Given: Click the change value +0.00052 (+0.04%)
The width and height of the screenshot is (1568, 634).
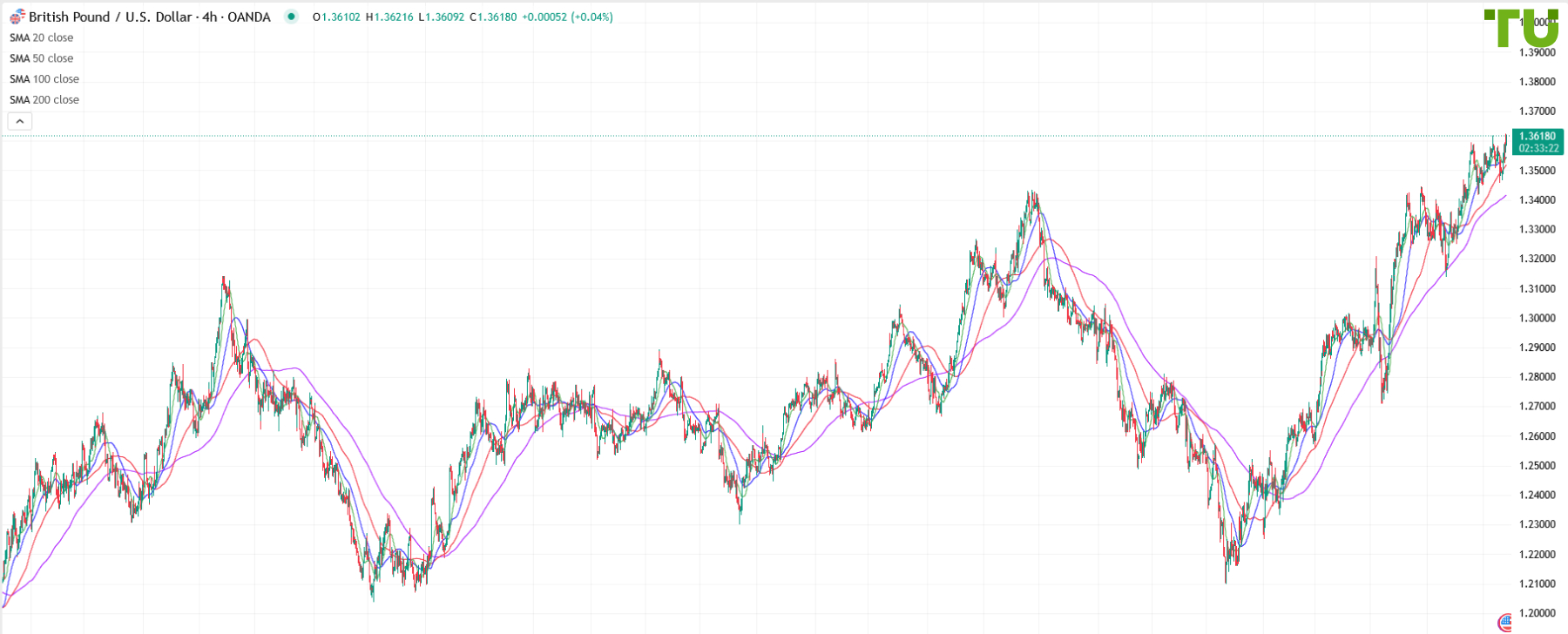Looking at the screenshot, I should [x=567, y=17].
